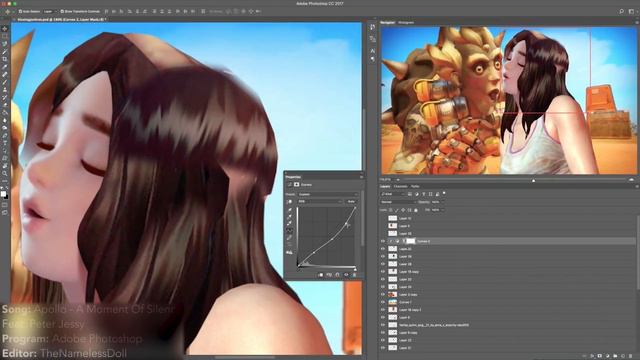Switch to the Channels tab
This screenshot has width=640, height=360.
point(400,187)
